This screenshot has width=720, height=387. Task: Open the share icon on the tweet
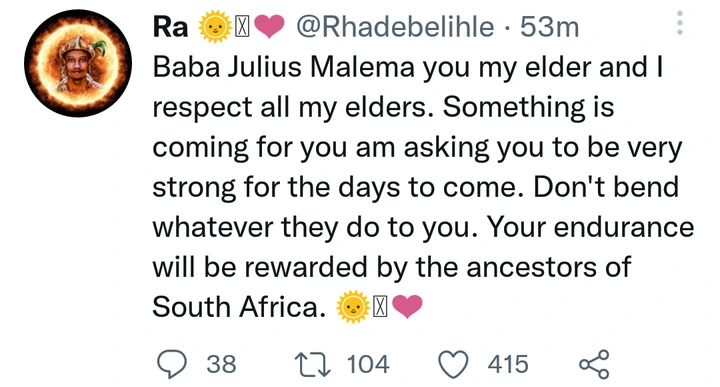pos(594,364)
